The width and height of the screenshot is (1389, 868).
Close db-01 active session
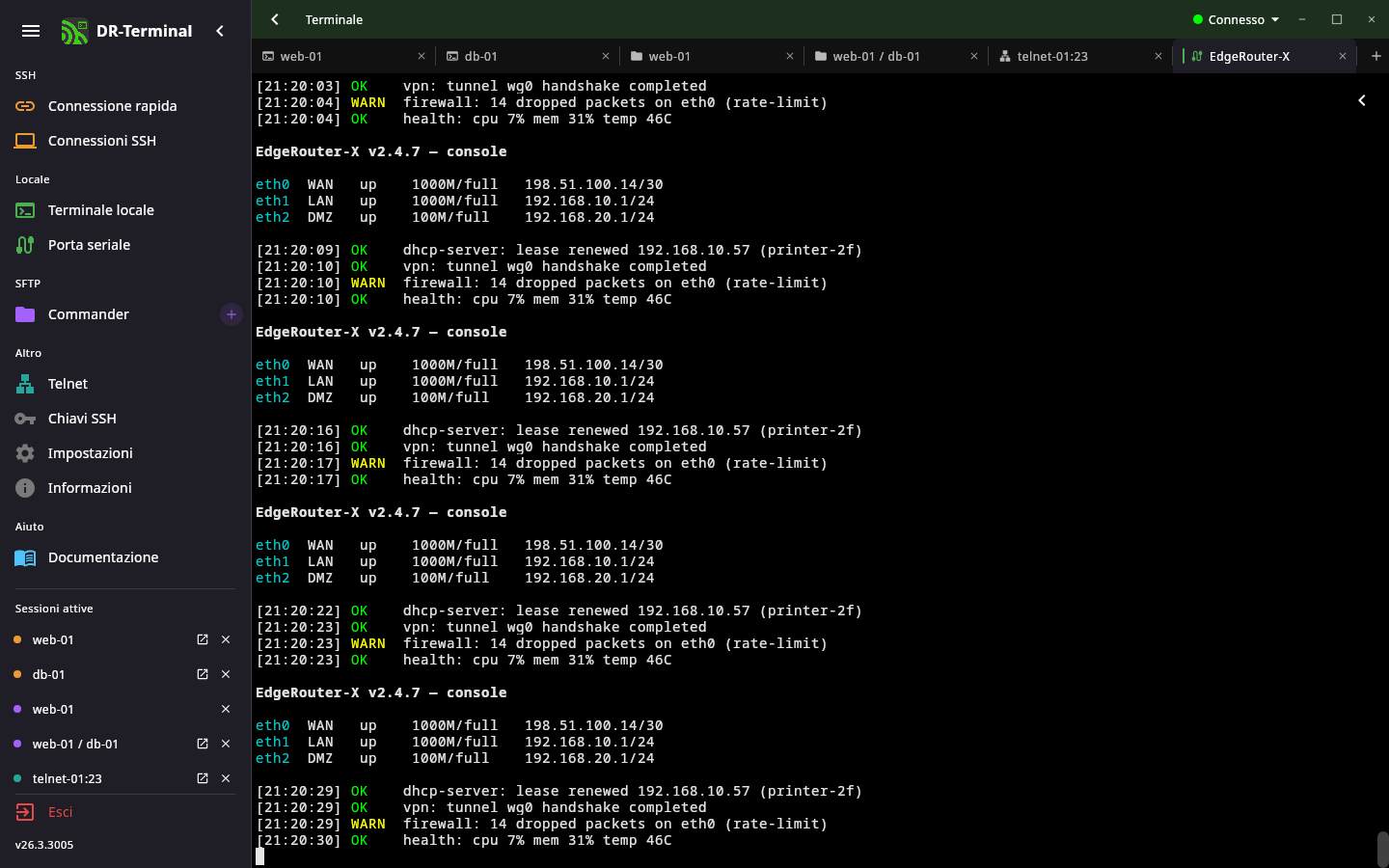[226, 674]
